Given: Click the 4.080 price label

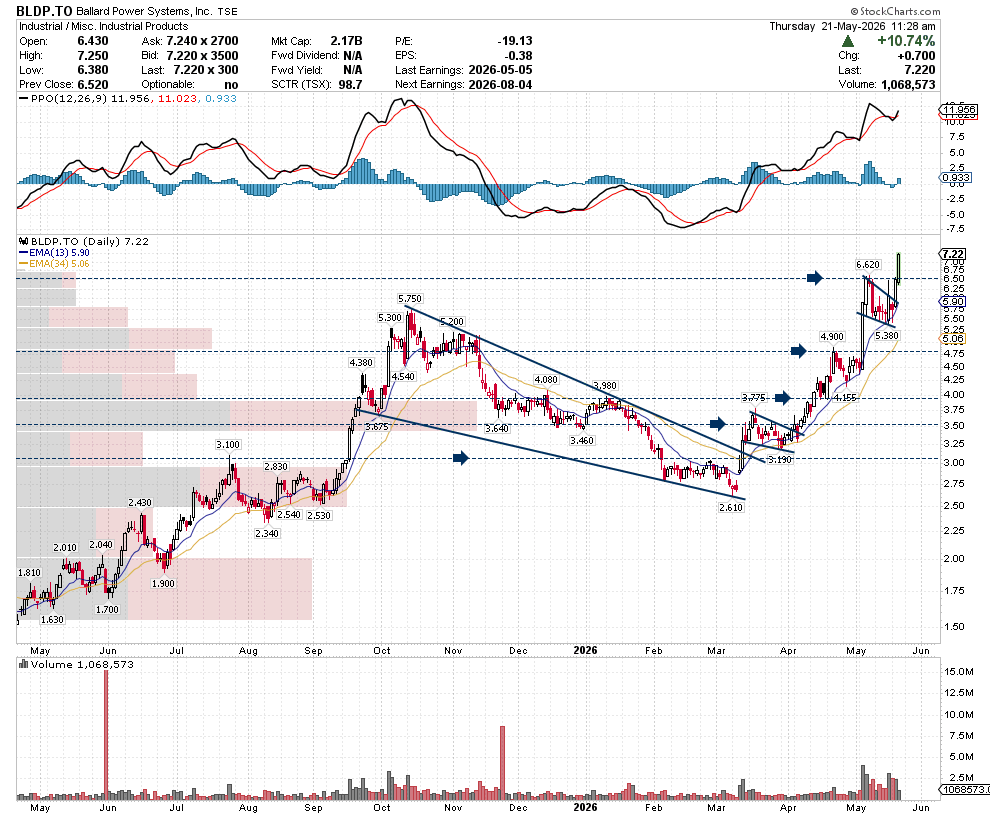Looking at the screenshot, I should (x=546, y=379).
